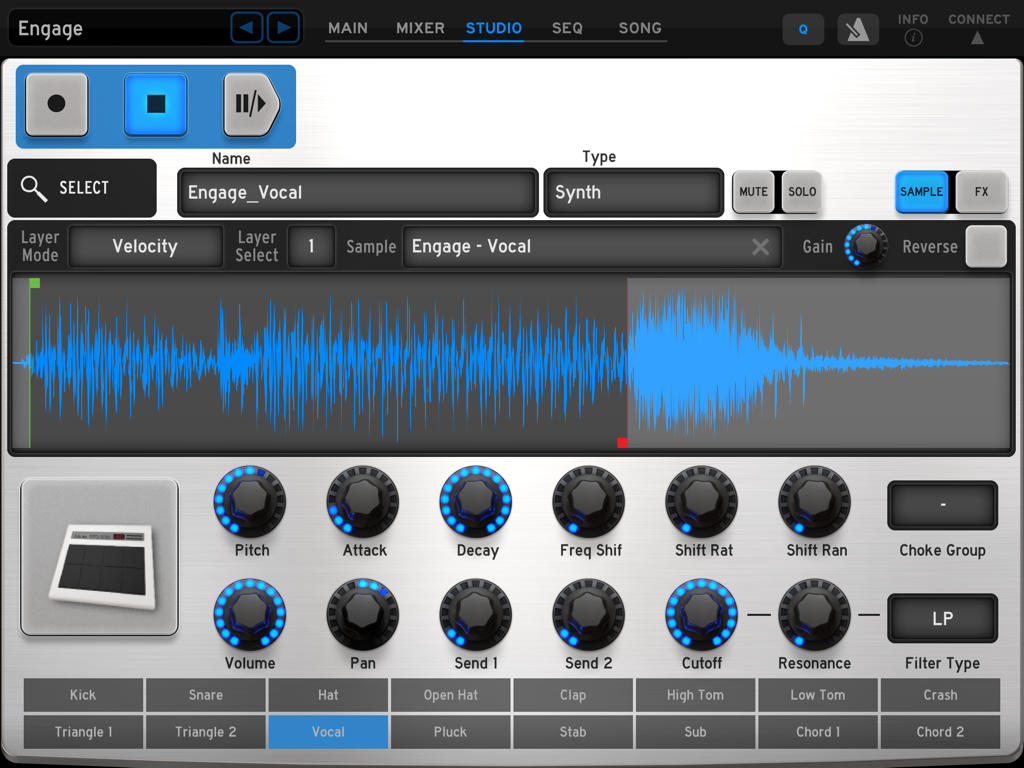The width and height of the screenshot is (1024, 768).
Task: Open the INFO panel
Action: (x=913, y=28)
